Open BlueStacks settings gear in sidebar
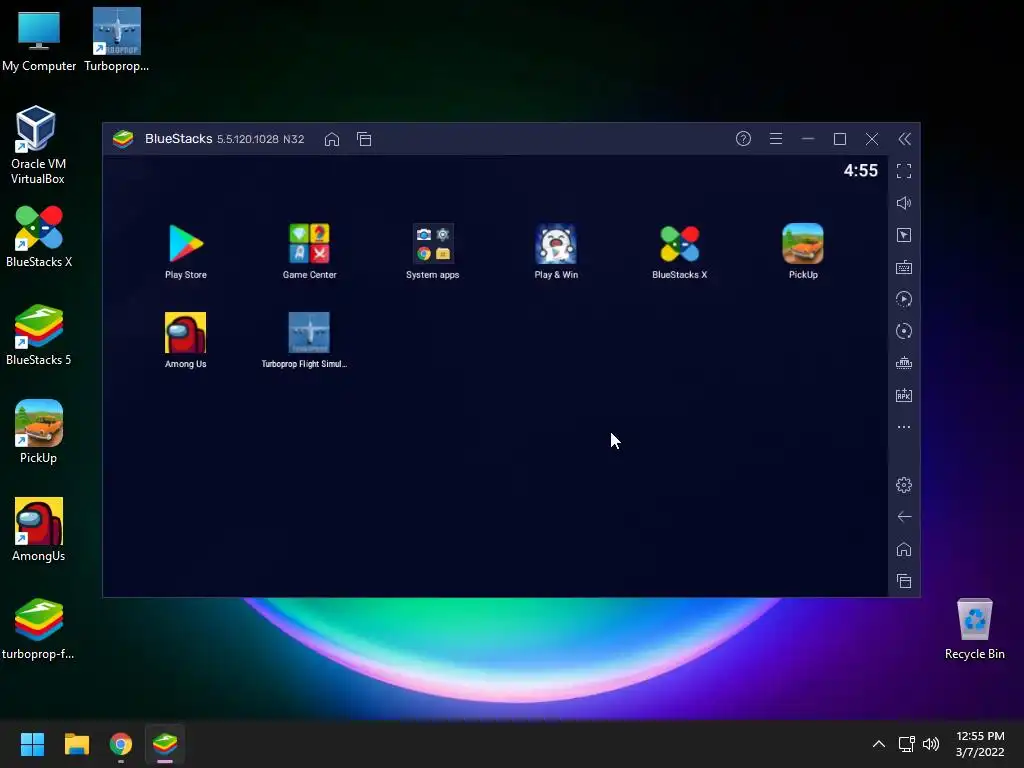This screenshot has width=1024, height=768. tap(904, 485)
